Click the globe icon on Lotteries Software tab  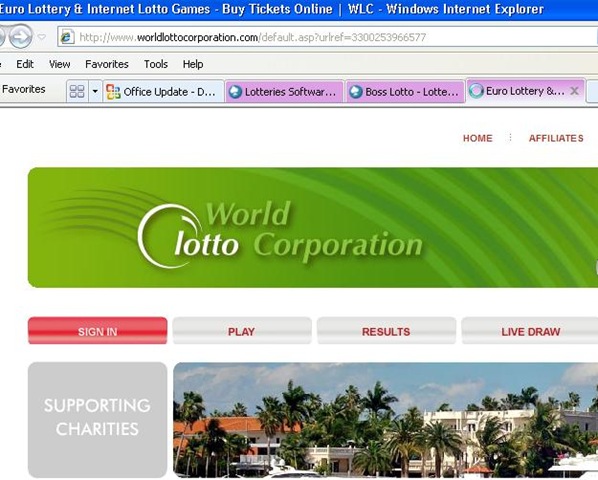tap(235, 92)
